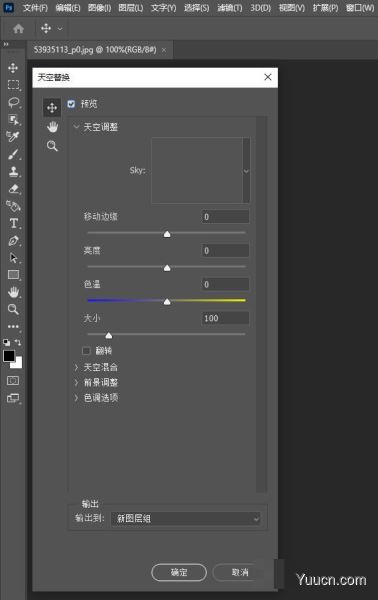Select Zoom tool in Sky Replacement dialog
This screenshot has width=378, height=600.
(x=52, y=146)
